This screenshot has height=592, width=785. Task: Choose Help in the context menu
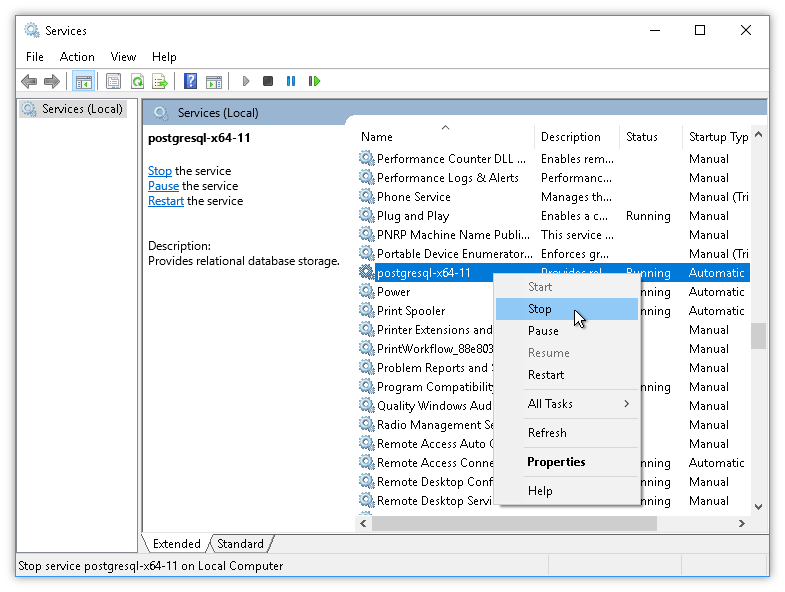567,491
